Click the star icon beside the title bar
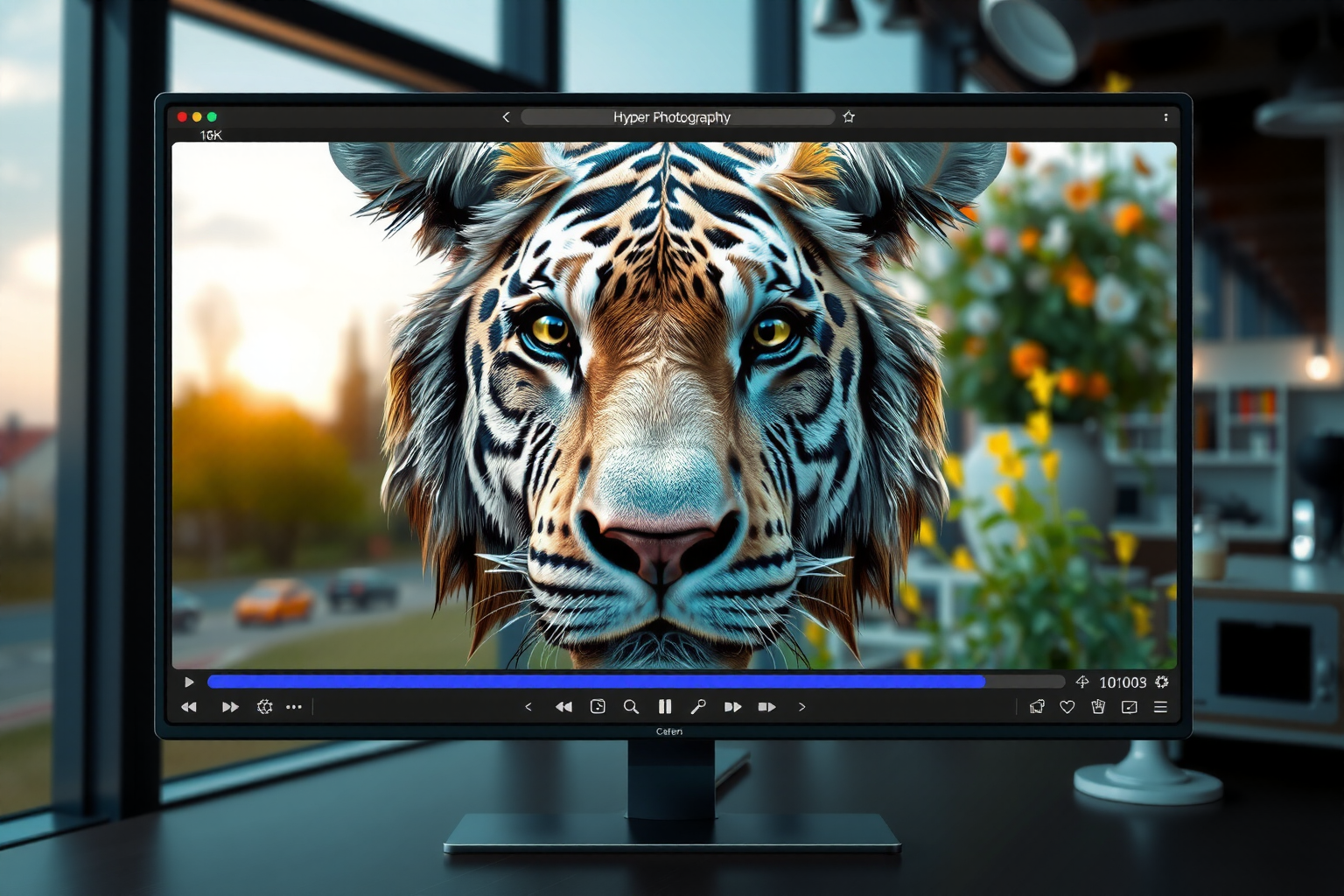This screenshot has height=896, width=1344. (x=848, y=117)
